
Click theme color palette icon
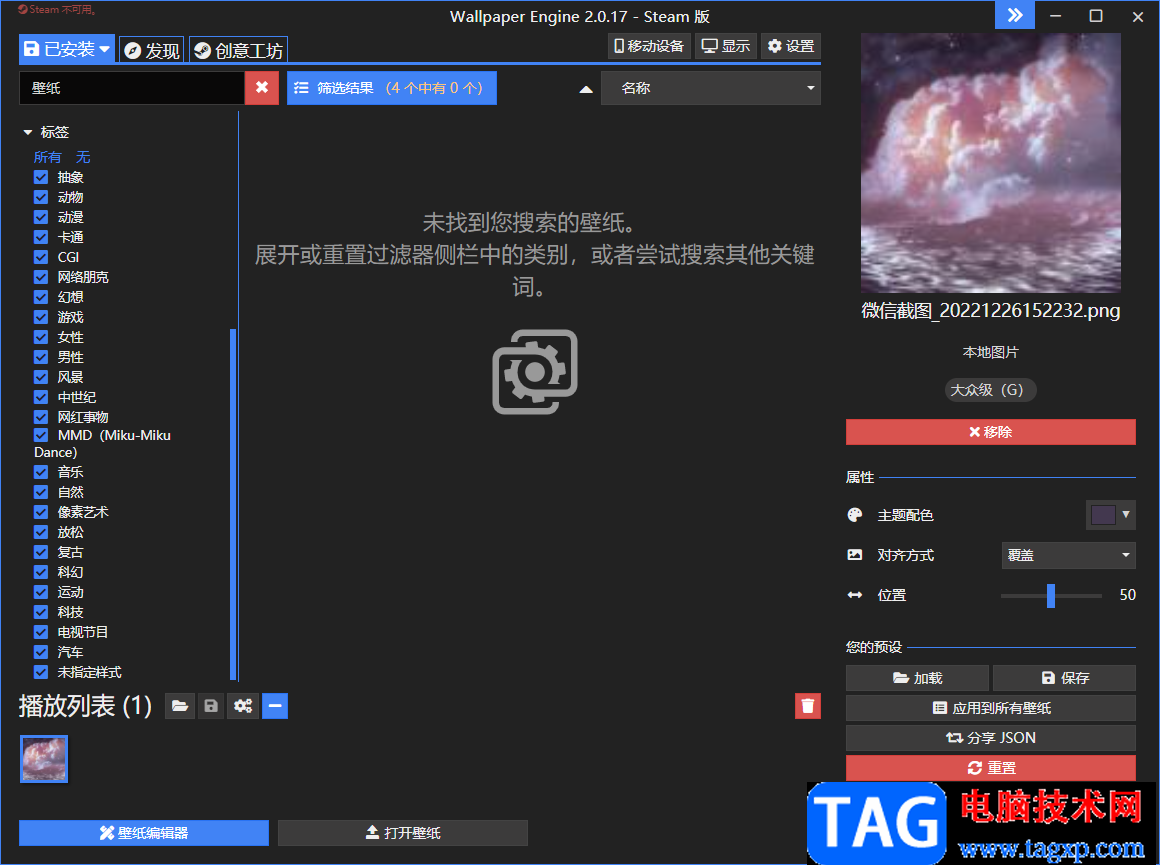(854, 515)
